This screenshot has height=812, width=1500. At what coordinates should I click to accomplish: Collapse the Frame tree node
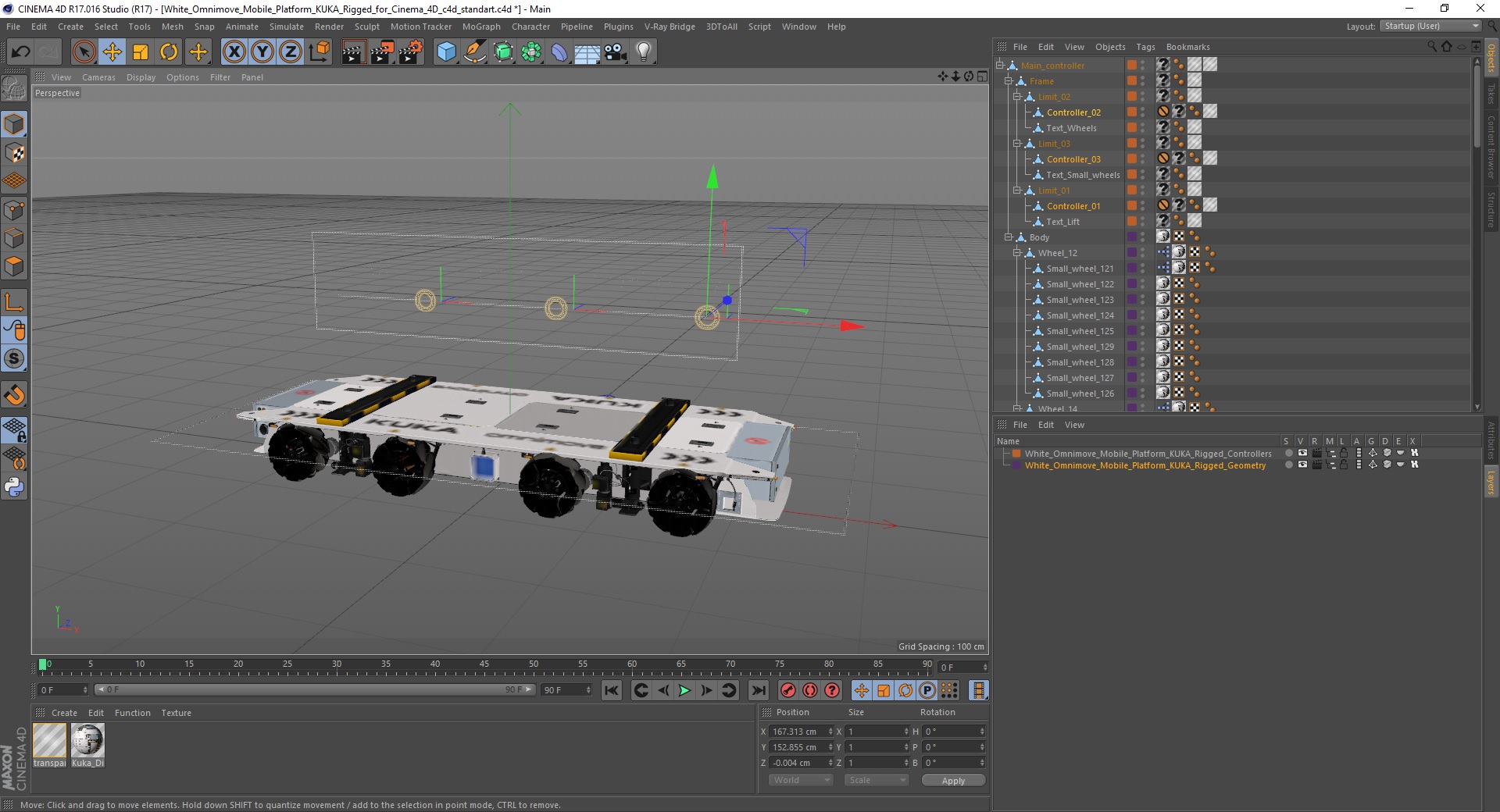[x=1008, y=81]
